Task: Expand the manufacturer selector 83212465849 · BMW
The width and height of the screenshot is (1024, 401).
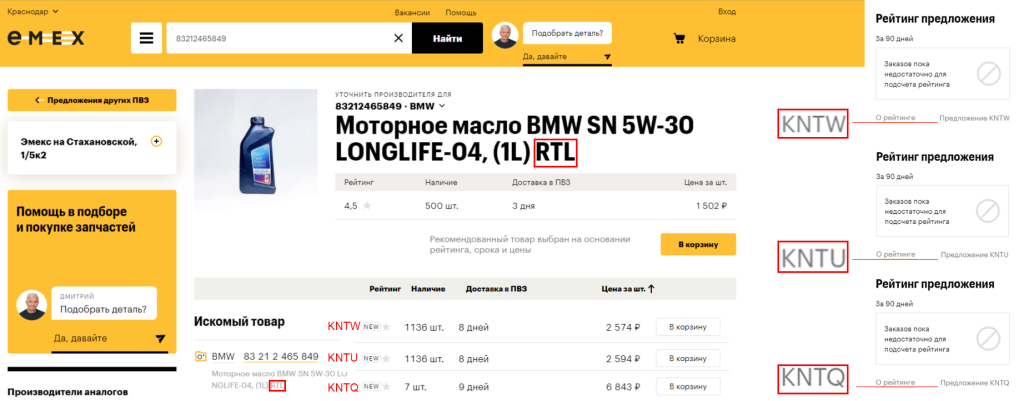Action: click(x=391, y=106)
